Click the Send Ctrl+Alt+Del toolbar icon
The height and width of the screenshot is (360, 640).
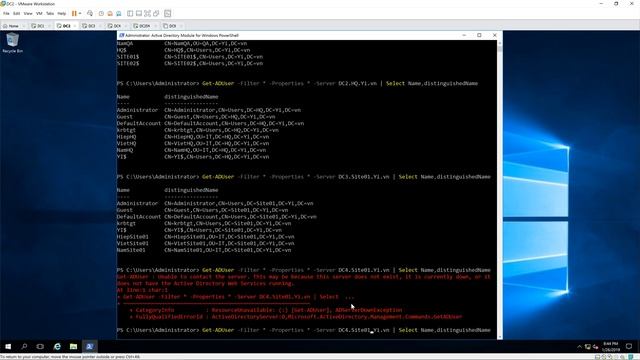(x=90, y=13)
